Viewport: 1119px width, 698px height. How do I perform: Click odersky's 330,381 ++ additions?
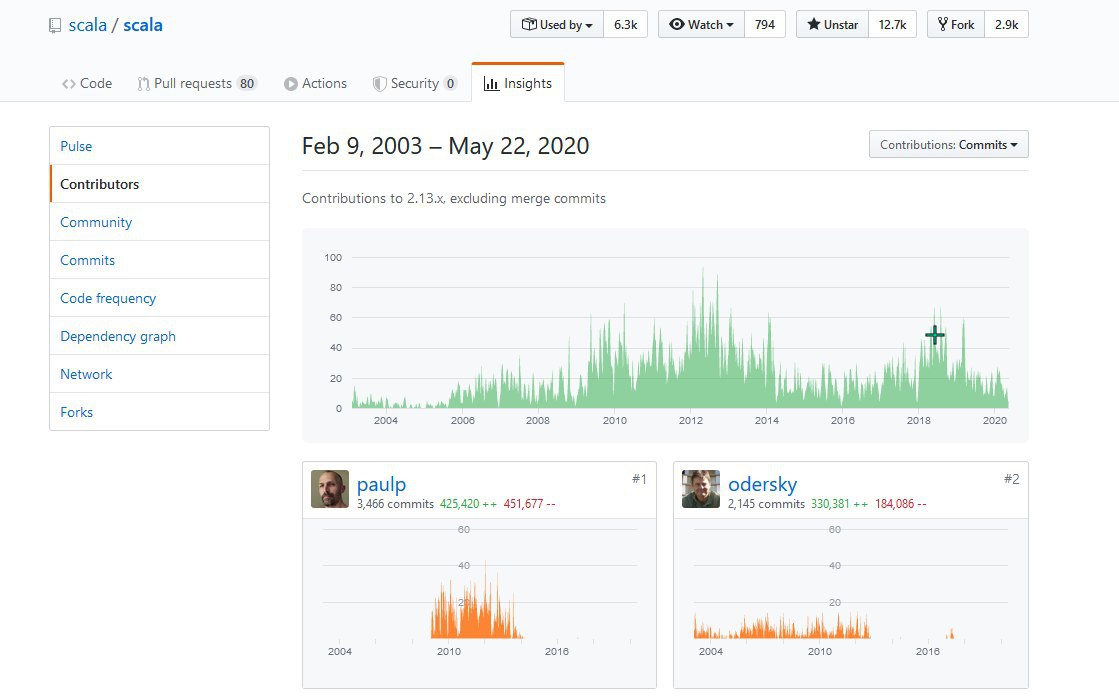839,504
